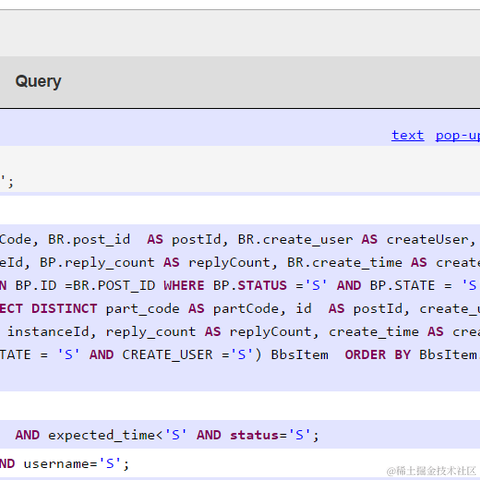Select the Query column header
The width and height of the screenshot is (480, 480).
pos(38,82)
